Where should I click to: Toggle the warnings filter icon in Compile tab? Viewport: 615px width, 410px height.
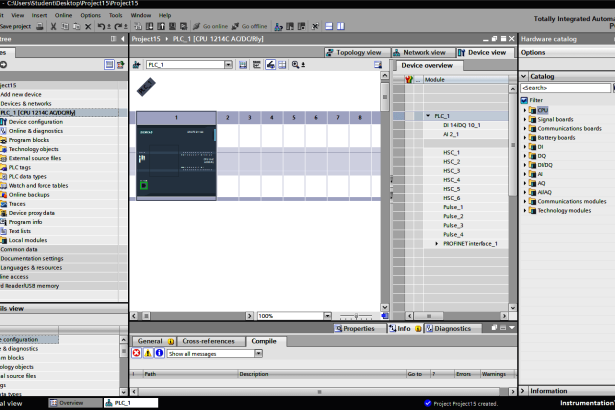click(148, 353)
